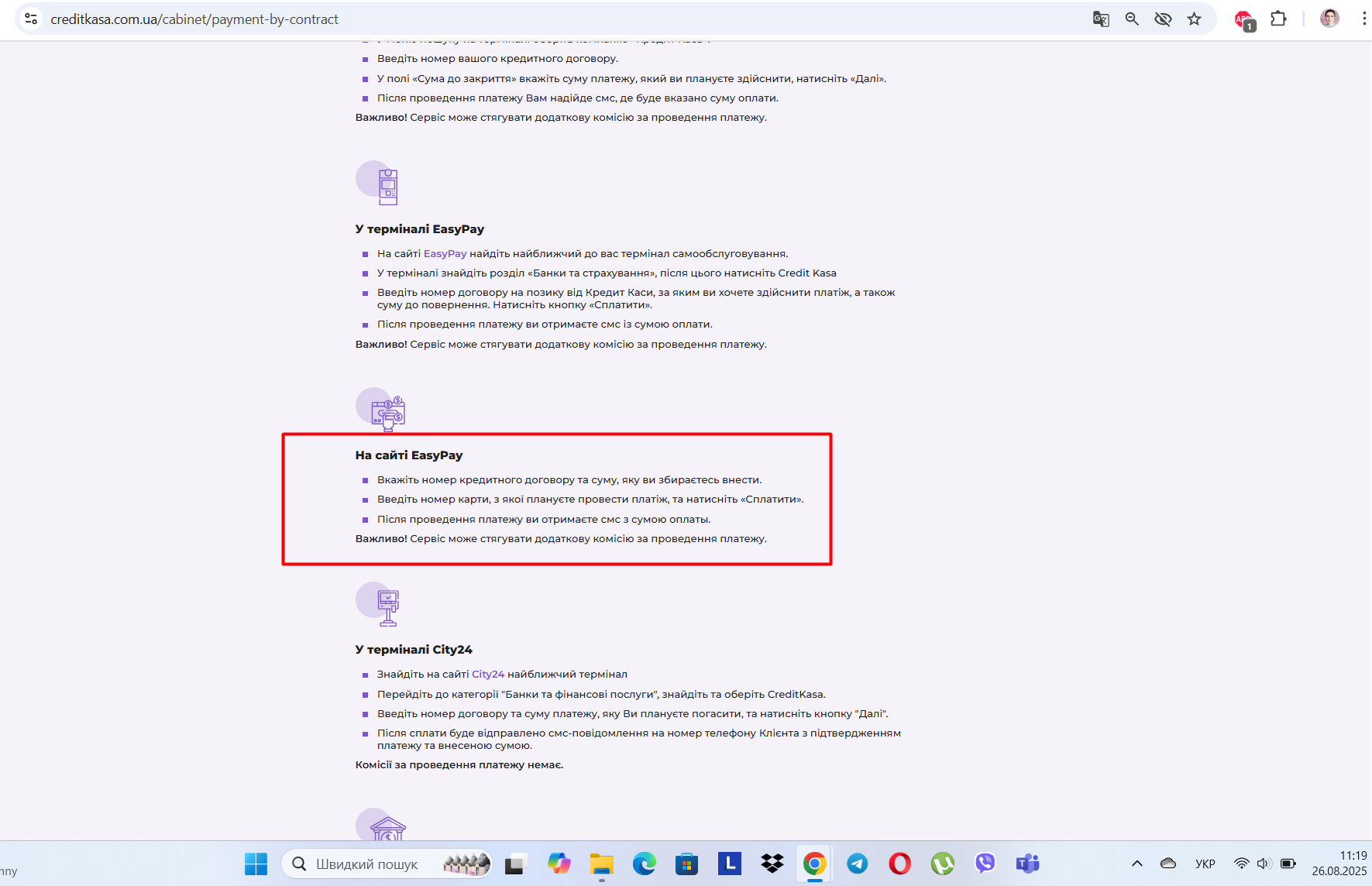Open uTorrent from the taskbar
This screenshot has width=1372, height=886.
tap(942, 864)
